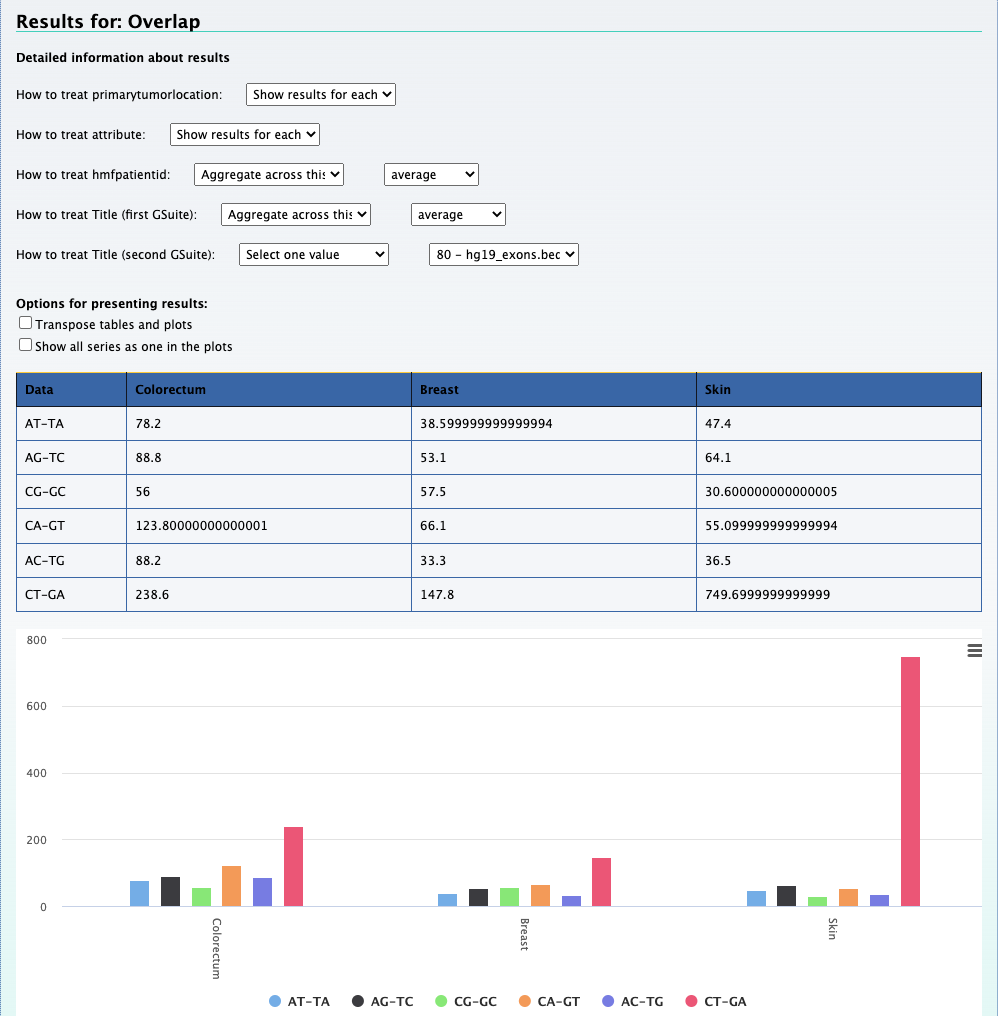
Task: Click the Breast CT-GA red bar
Action: click(x=601, y=882)
